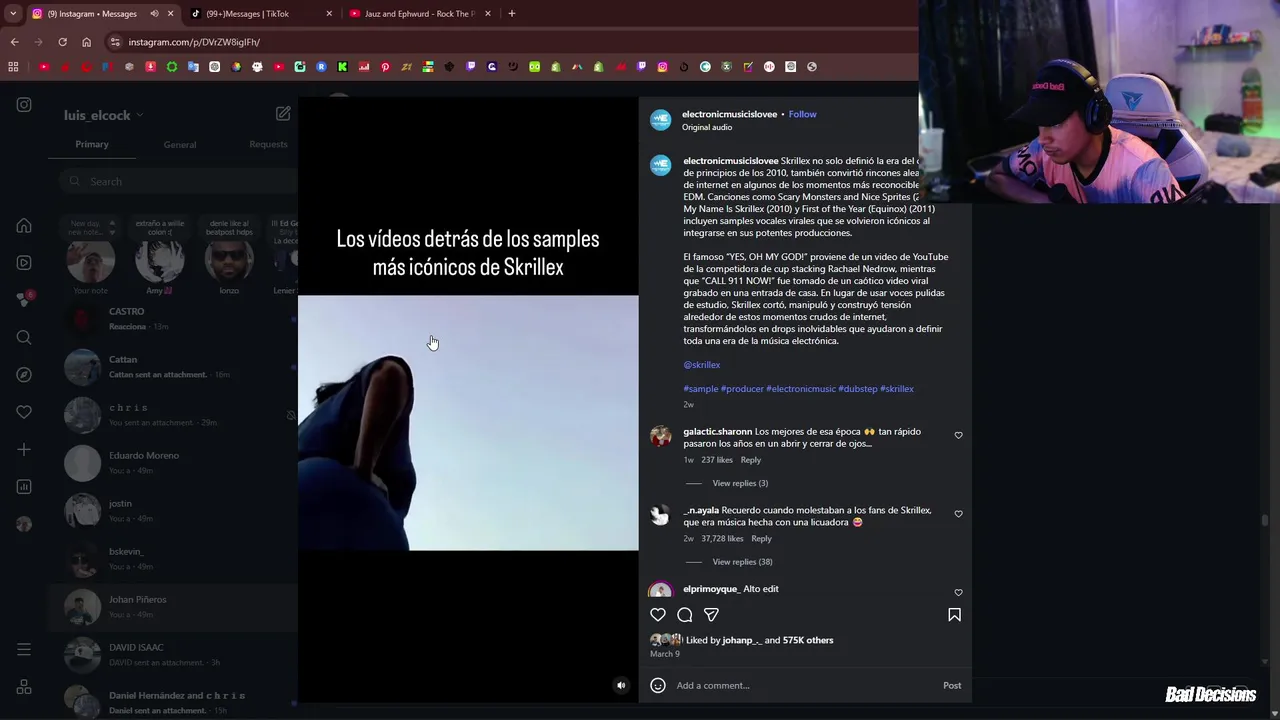Screen dimensions: 1280x720
Task: Open Search in the Instagram sidebar
Action: [24, 337]
